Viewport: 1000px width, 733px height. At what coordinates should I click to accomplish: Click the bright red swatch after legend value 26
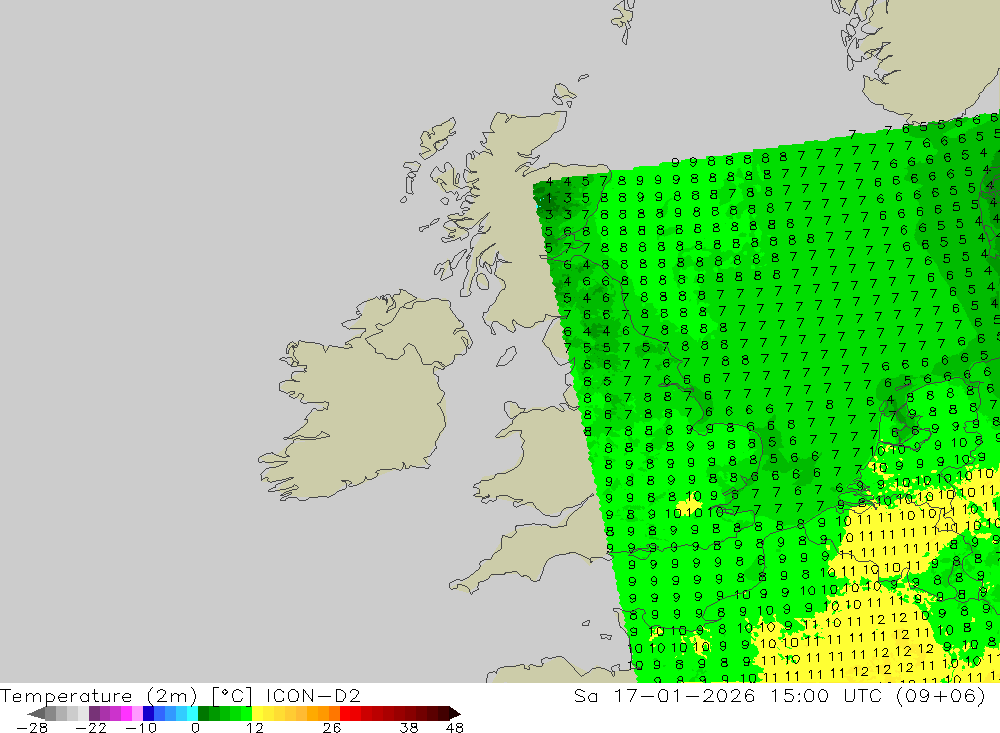pos(345,713)
